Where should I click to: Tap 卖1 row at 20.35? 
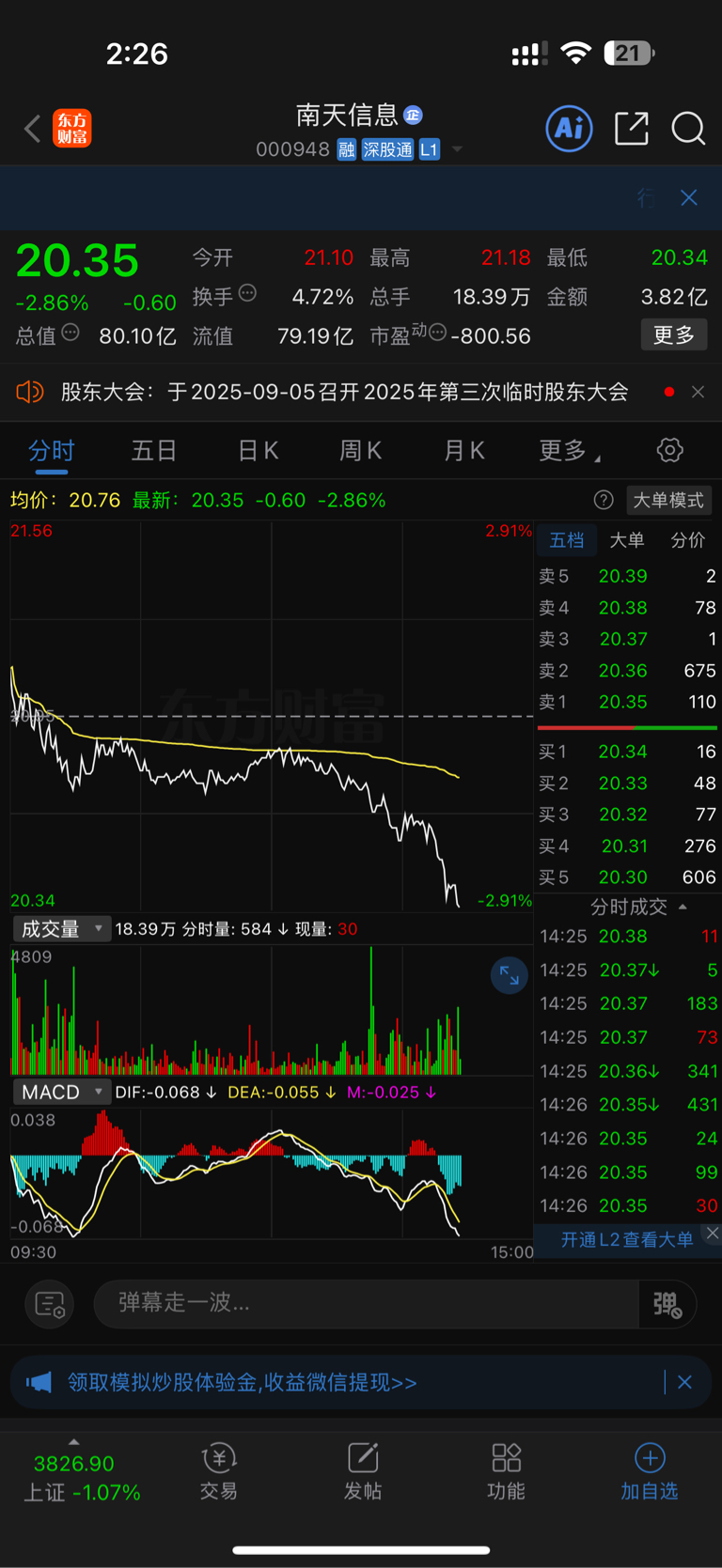(627, 702)
